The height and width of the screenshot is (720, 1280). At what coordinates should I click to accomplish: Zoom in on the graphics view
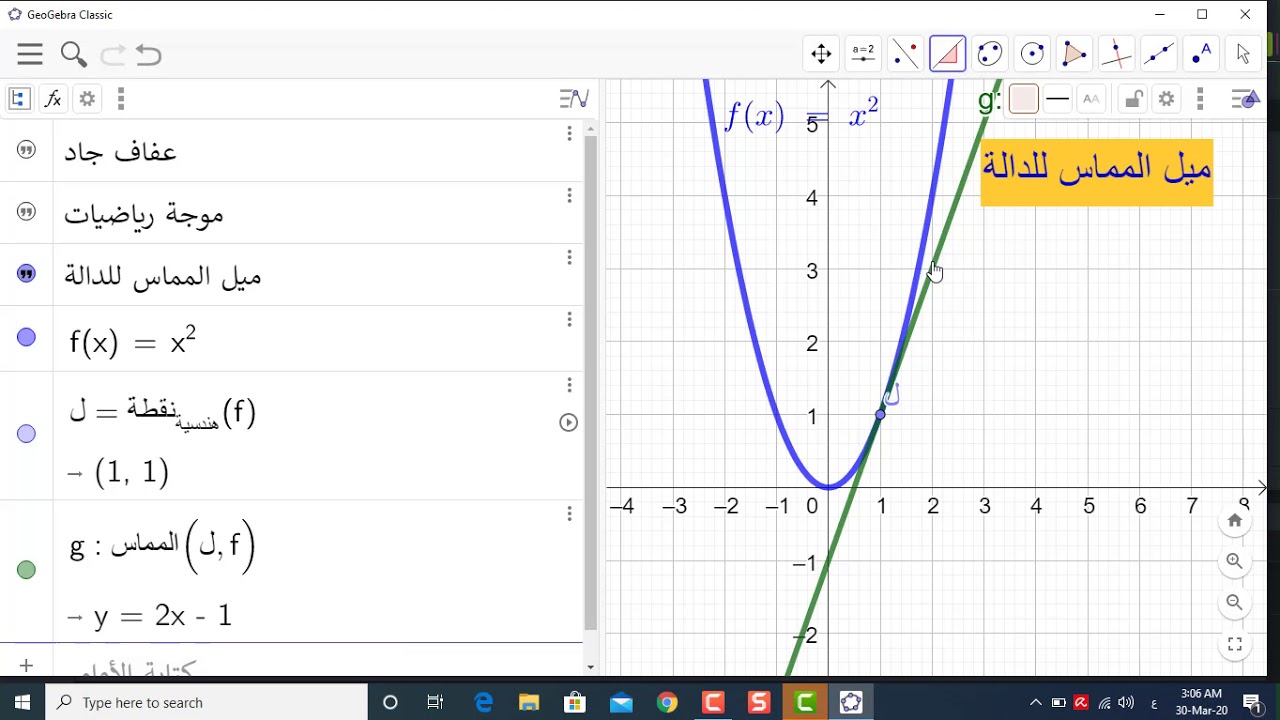[1235, 561]
